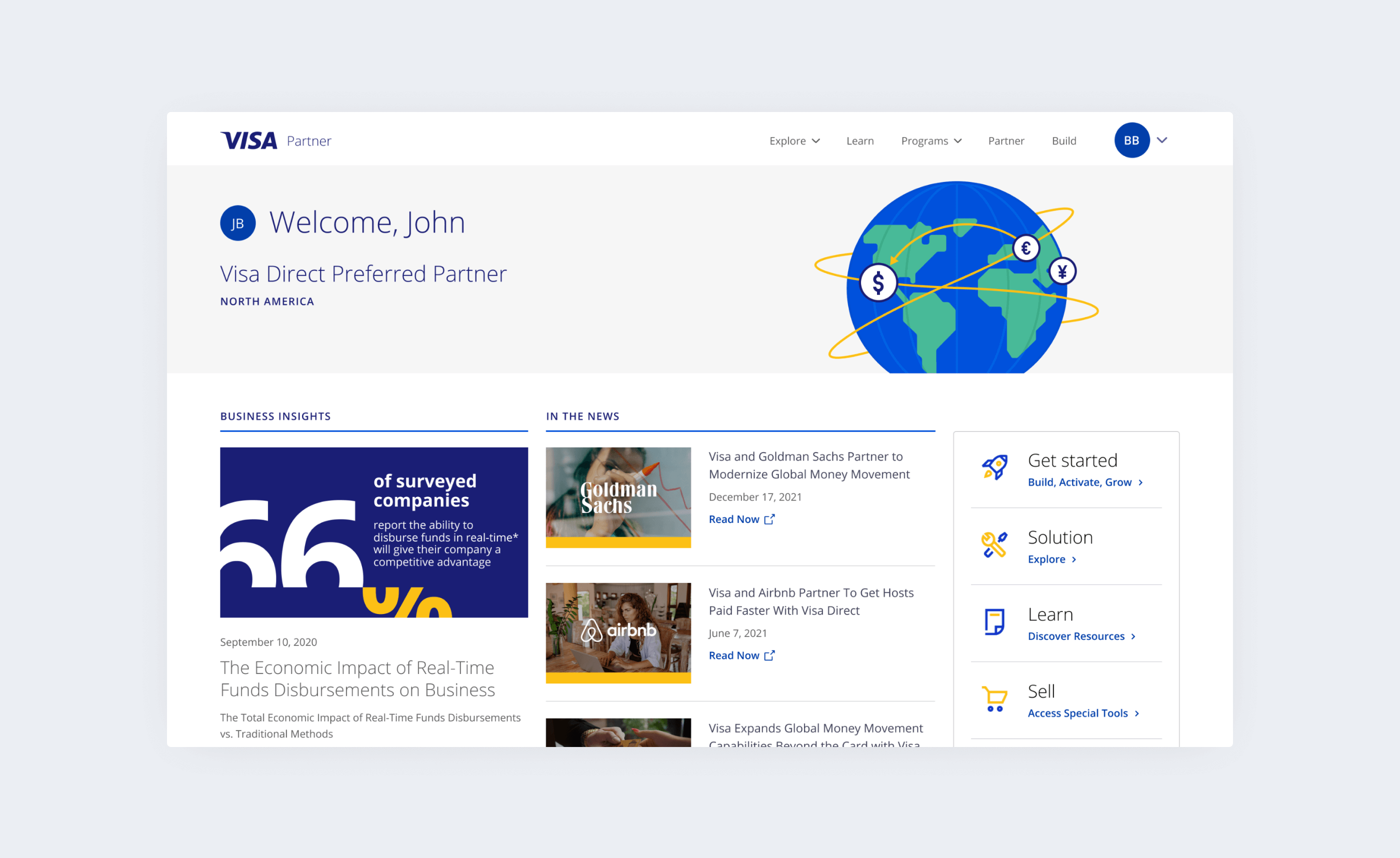Open the Programs dropdown menu
Viewport: 1400px width, 858px height.
pyautogui.click(x=931, y=141)
